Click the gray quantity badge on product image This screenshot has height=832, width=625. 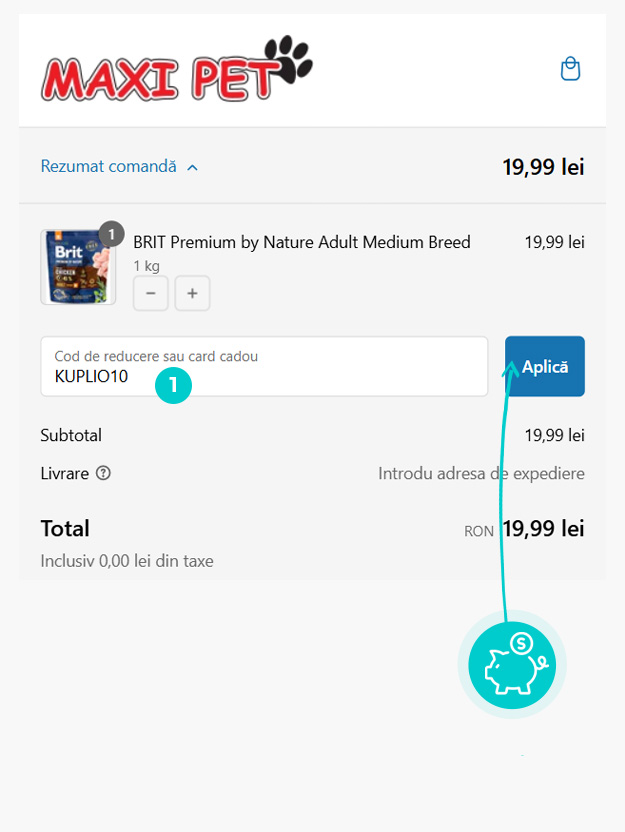(x=112, y=234)
